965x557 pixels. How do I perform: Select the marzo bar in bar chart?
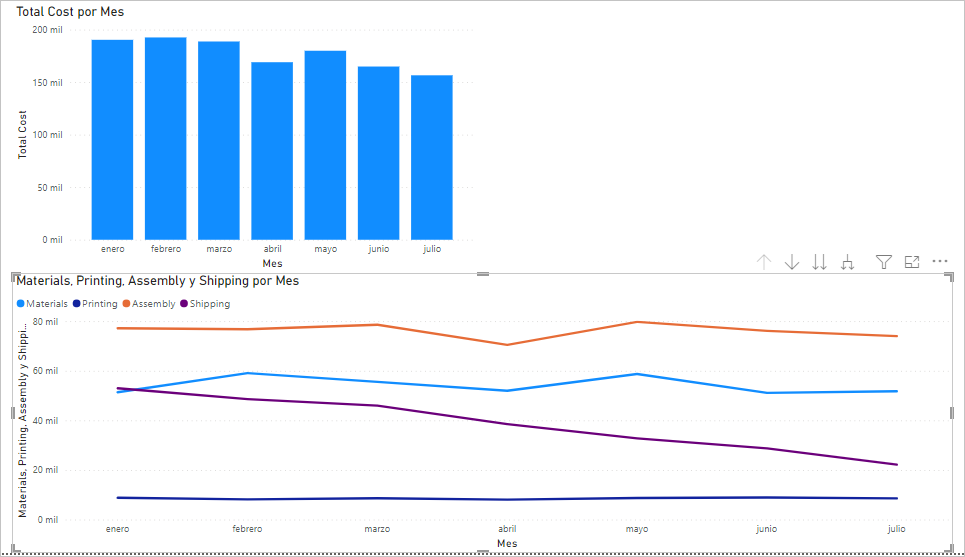coord(219,140)
